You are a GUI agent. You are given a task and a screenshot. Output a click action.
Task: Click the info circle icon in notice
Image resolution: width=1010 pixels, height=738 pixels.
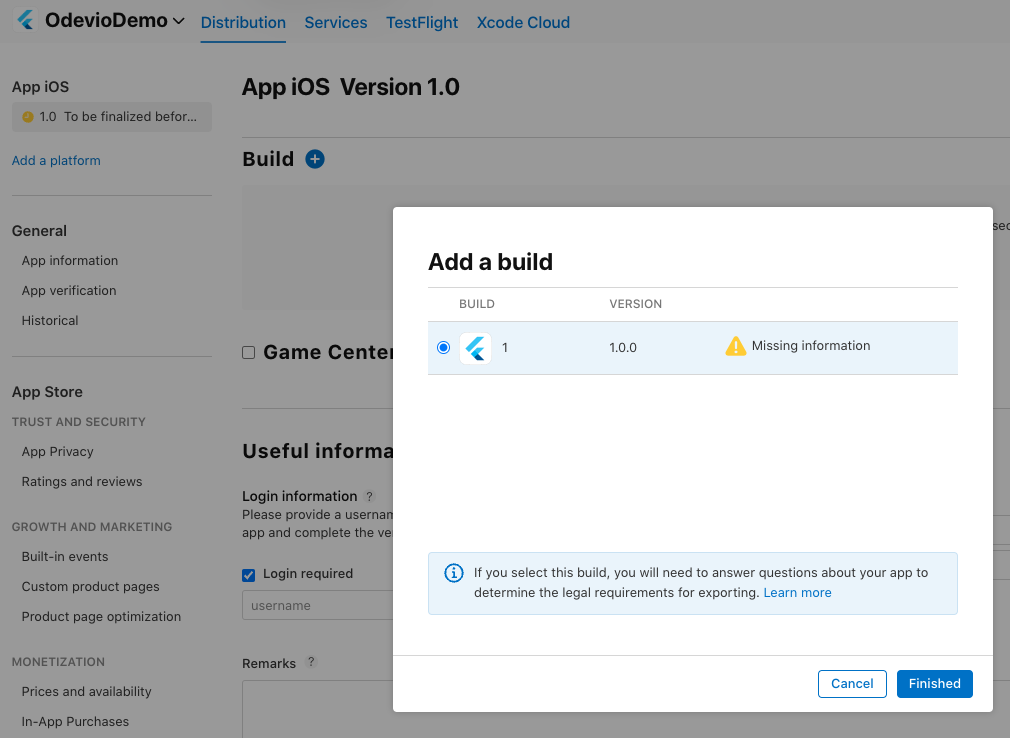pos(453,573)
